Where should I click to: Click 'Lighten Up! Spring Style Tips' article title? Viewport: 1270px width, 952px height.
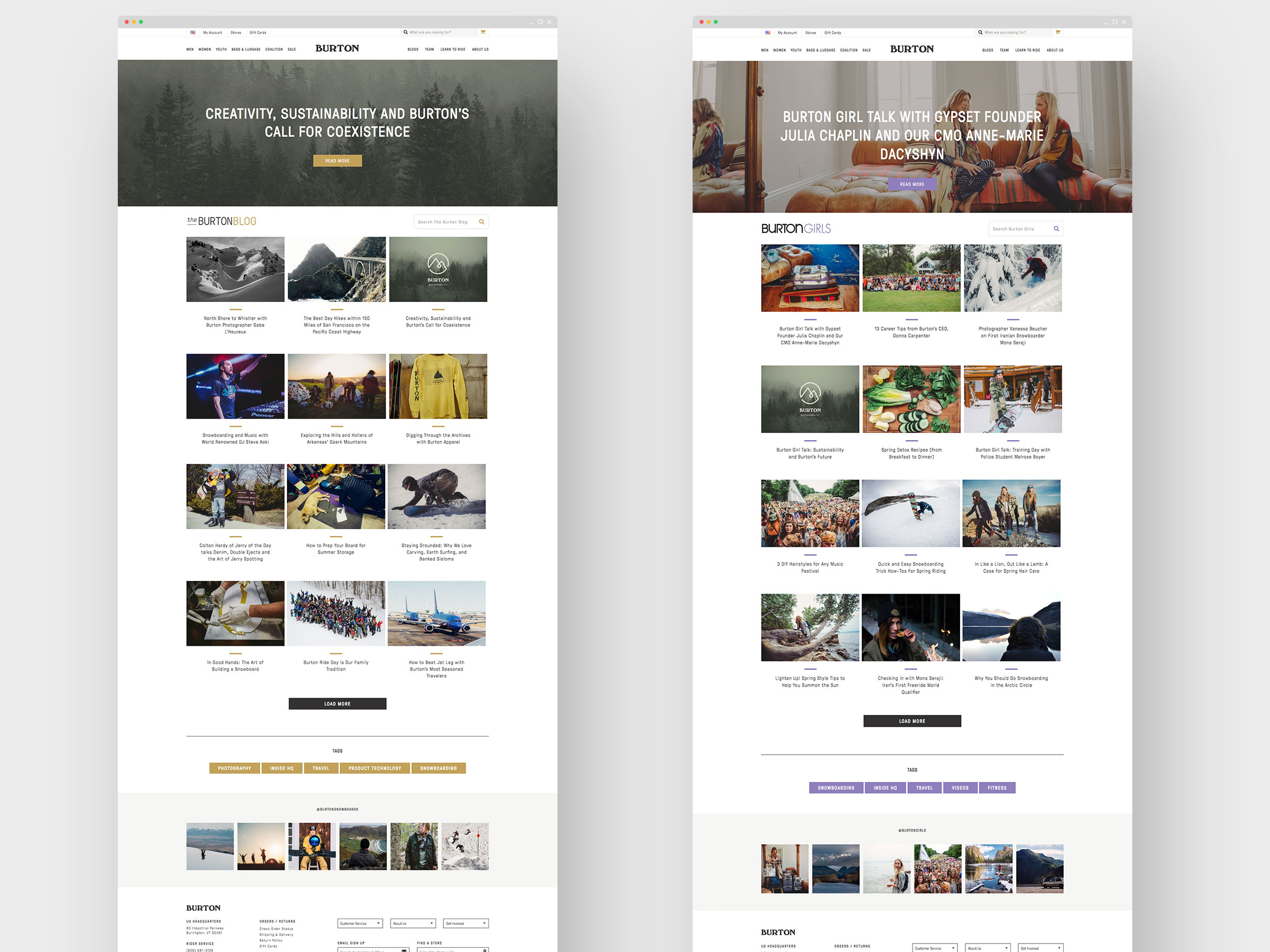(810, 682)
